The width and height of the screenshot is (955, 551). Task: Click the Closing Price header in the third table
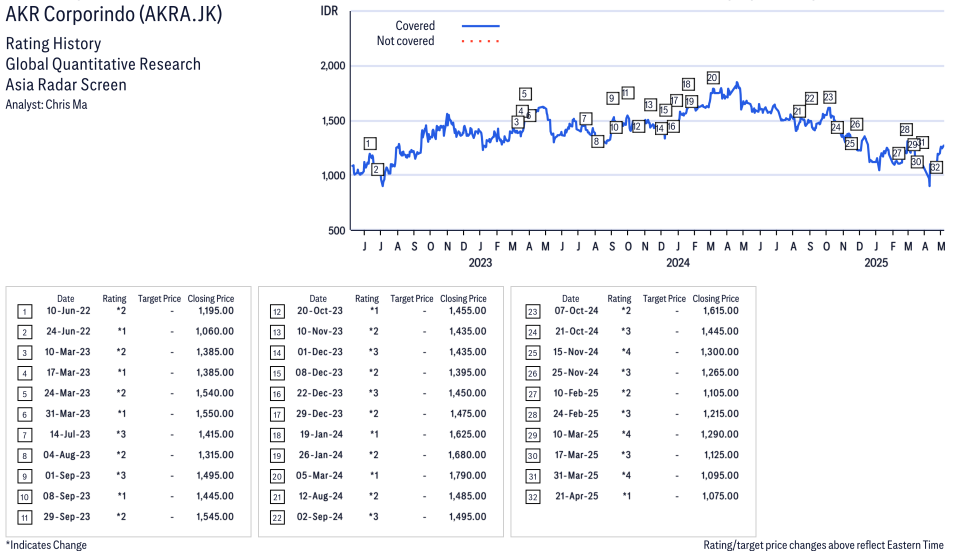pos(716,299)
